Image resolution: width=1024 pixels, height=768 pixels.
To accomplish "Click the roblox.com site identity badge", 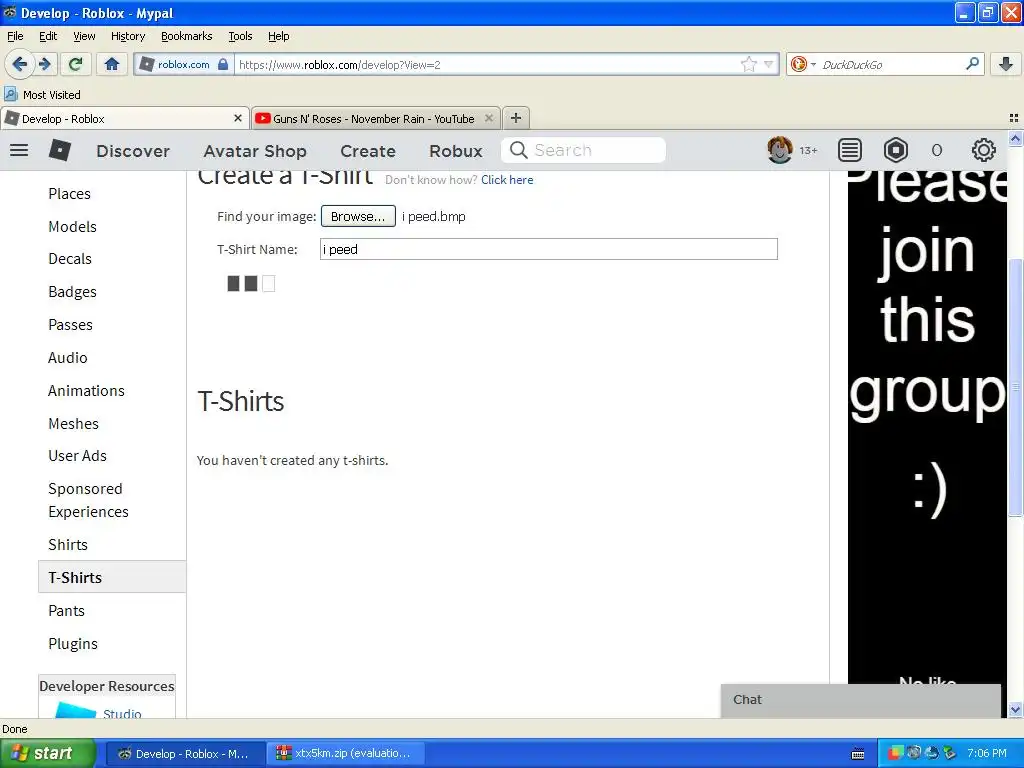I will click(x=184, y=65).
